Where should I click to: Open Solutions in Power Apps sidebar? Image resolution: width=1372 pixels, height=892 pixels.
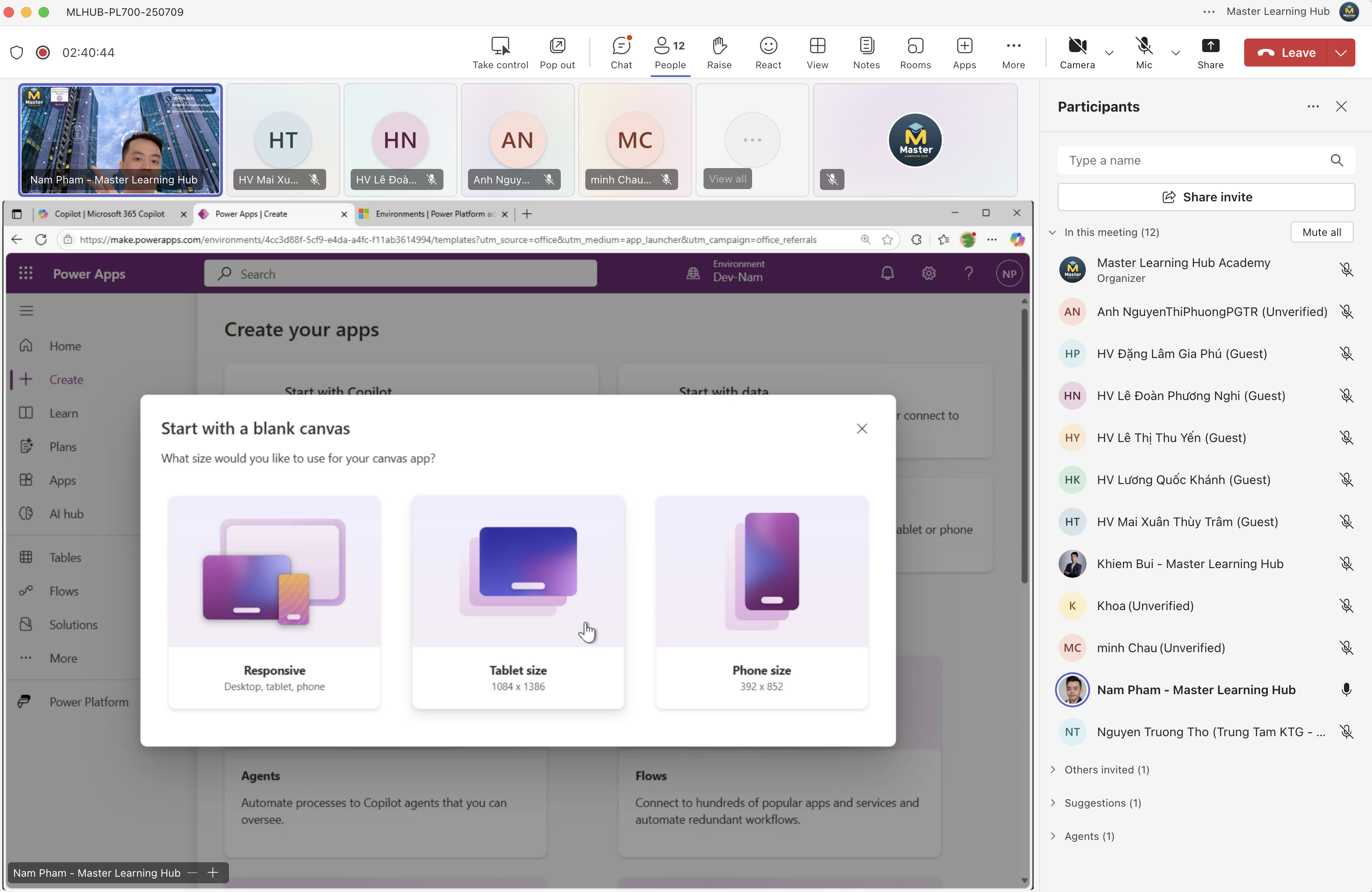coord(73,625)
